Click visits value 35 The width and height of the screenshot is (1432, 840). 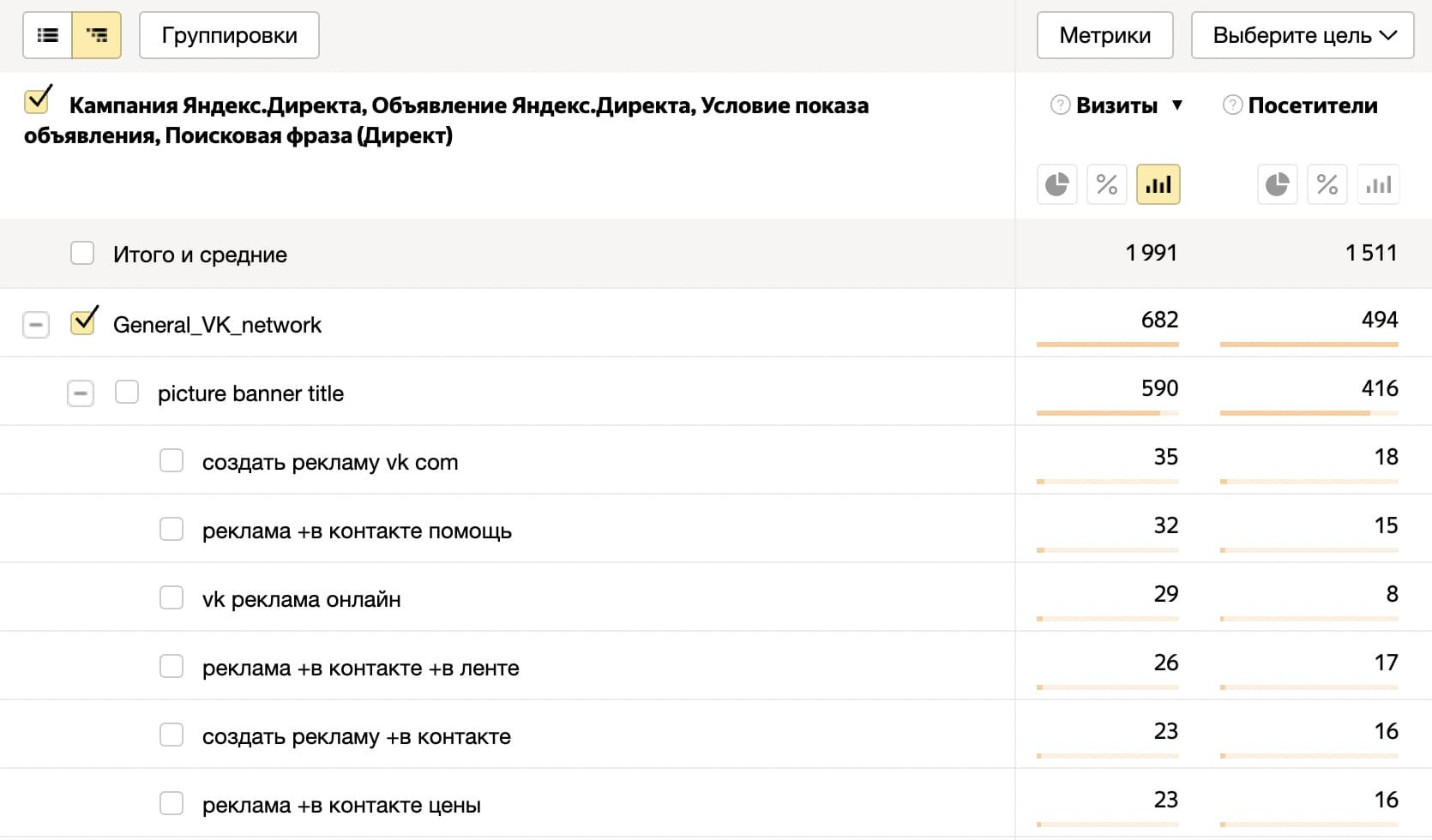[x=1166, y=457]
